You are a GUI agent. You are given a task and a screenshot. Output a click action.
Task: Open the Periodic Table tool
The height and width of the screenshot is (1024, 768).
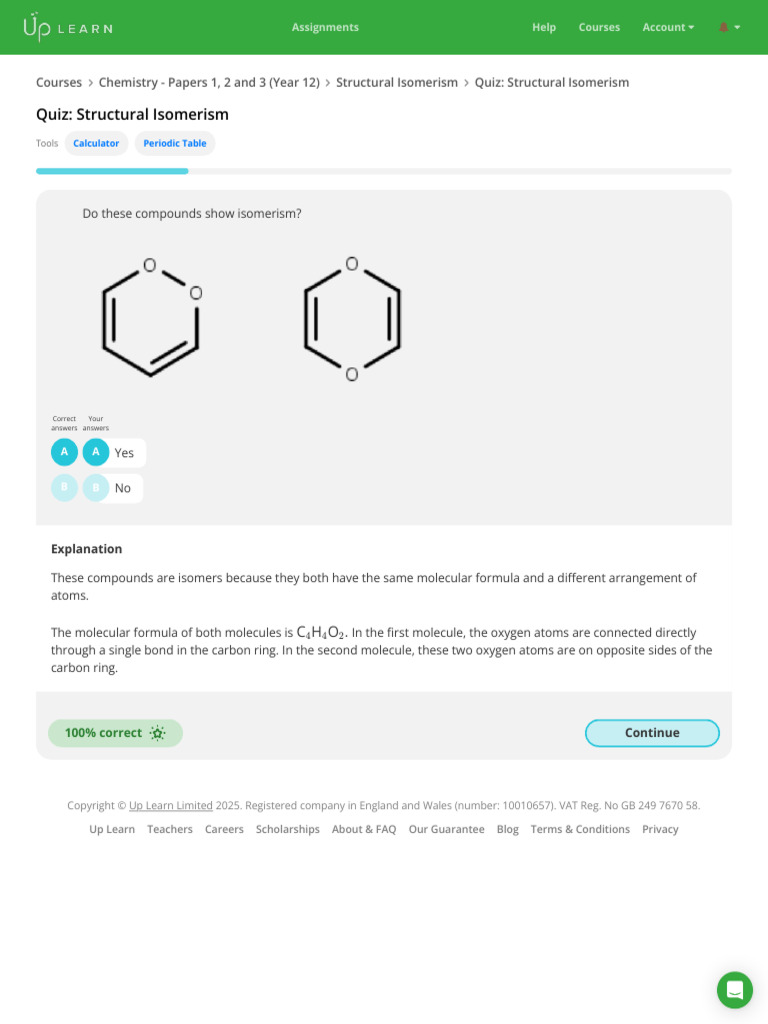point(175,143)
